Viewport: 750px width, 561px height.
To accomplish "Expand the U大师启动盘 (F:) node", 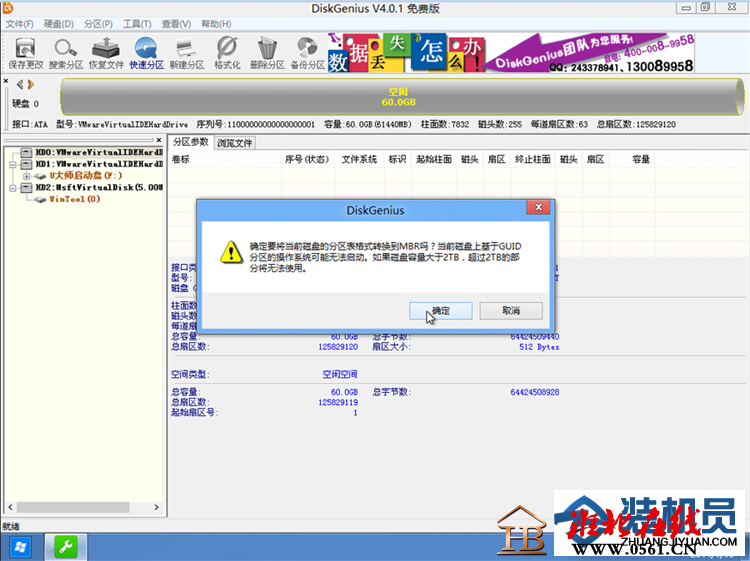I will click(26, 176).
